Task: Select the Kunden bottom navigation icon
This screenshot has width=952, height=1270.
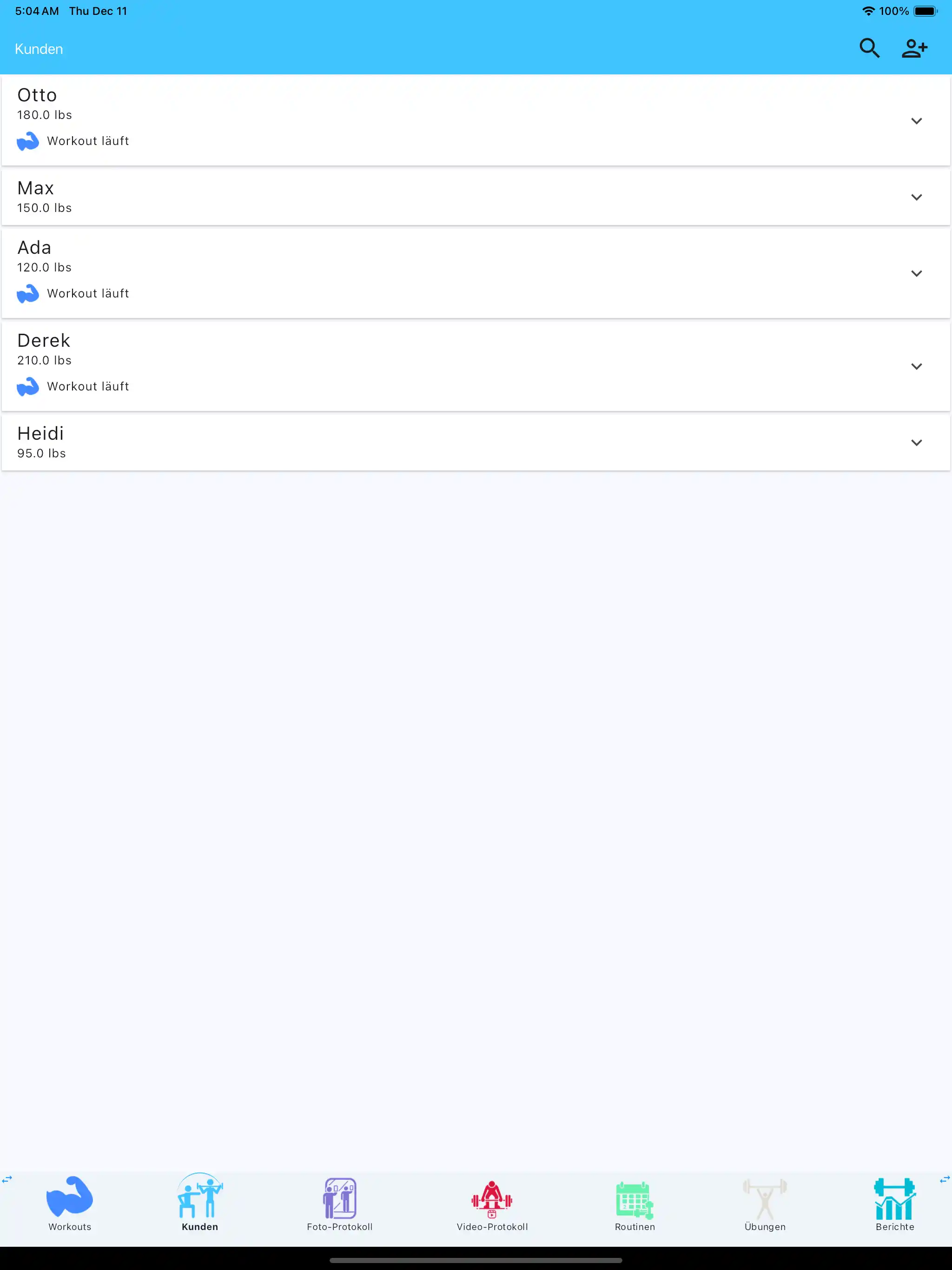Action: 199,1200
